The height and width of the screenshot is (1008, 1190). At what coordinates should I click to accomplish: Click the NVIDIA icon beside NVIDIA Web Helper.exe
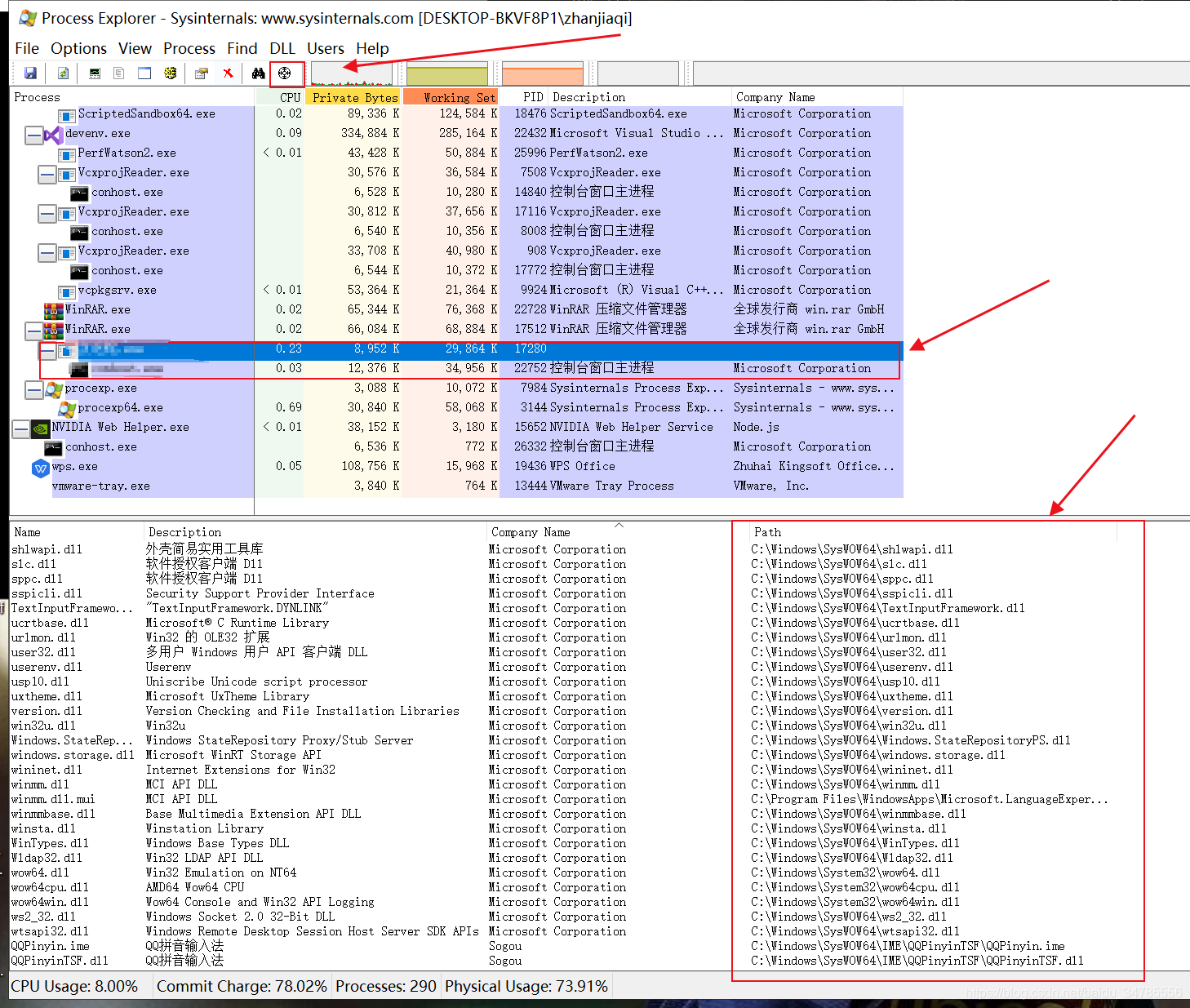41,428
